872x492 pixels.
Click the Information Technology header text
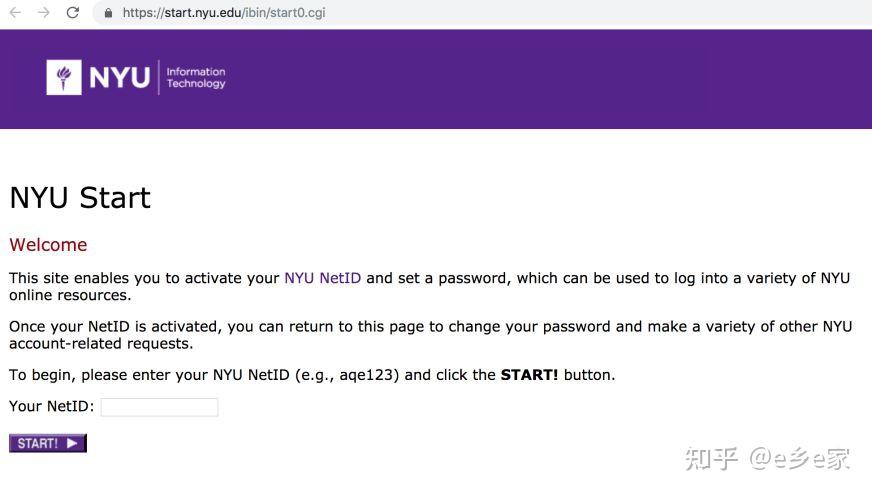point(195,78)
